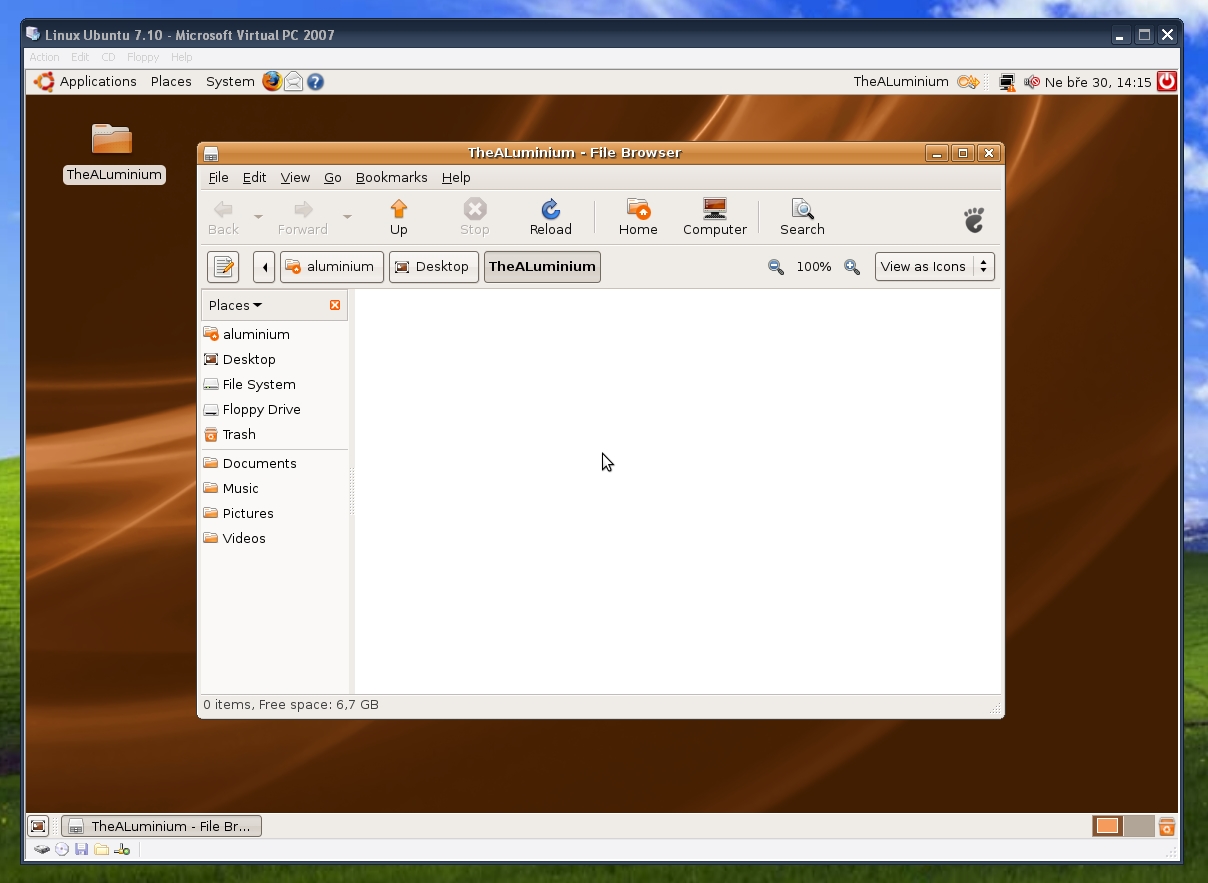Click Virtual PC floppy status icon
This screenshot has width=1208, height=883.
coord(82,849)
